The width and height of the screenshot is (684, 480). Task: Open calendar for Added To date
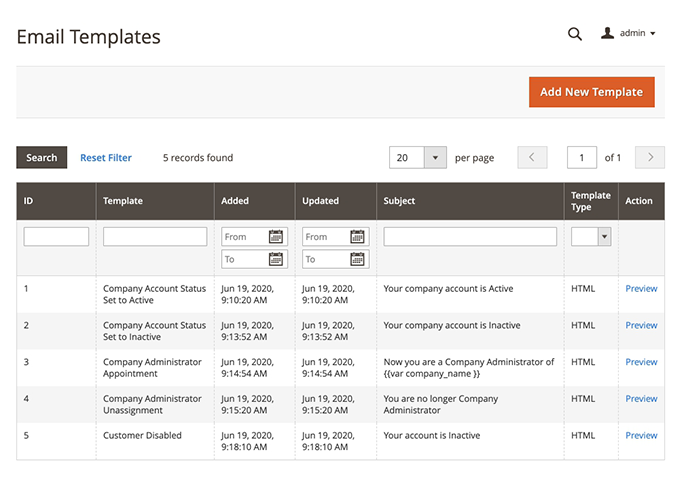pyautogui.click(x=276, y=259)
